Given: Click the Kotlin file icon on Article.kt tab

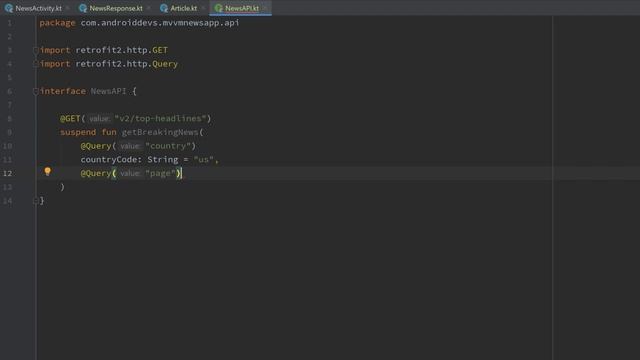Looking at the screenshot, I should [x=164, y=8].
